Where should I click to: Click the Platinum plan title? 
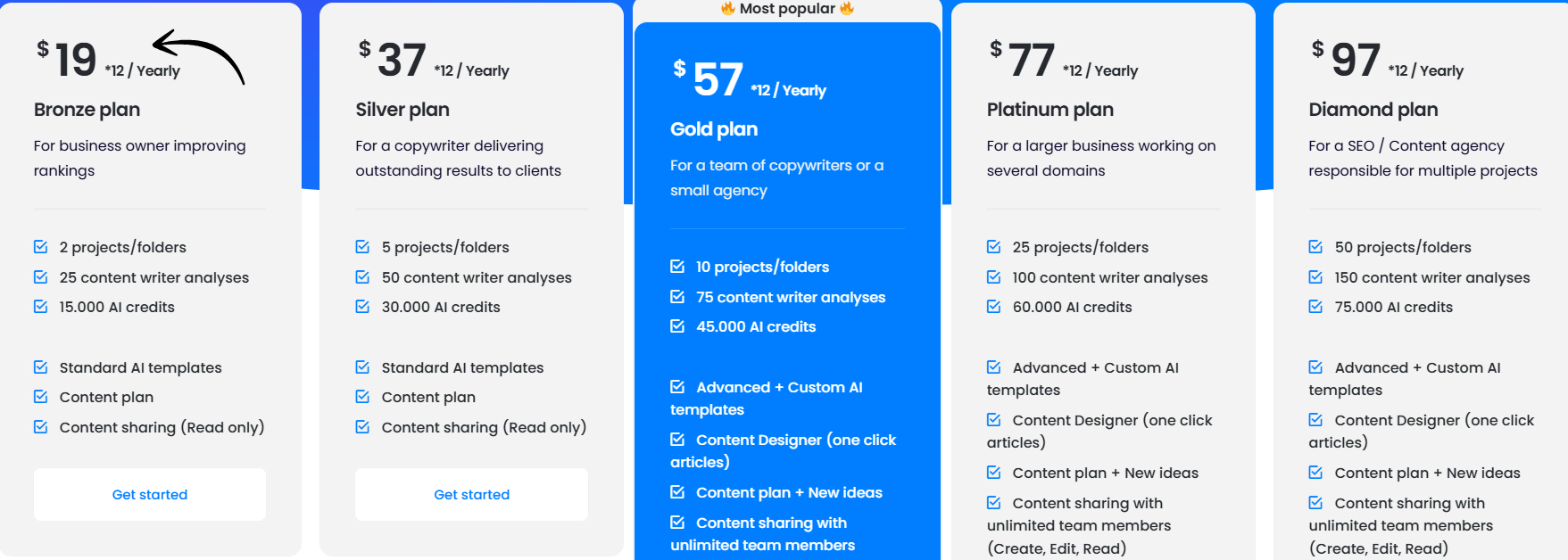point(1049,110)
